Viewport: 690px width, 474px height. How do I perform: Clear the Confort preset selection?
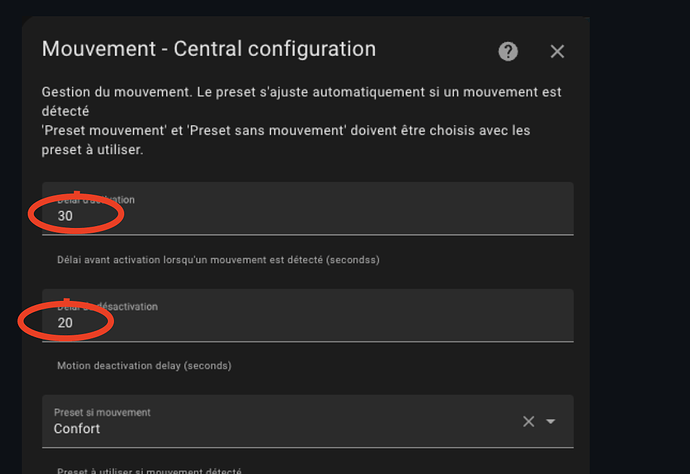(x=529, y=421)
